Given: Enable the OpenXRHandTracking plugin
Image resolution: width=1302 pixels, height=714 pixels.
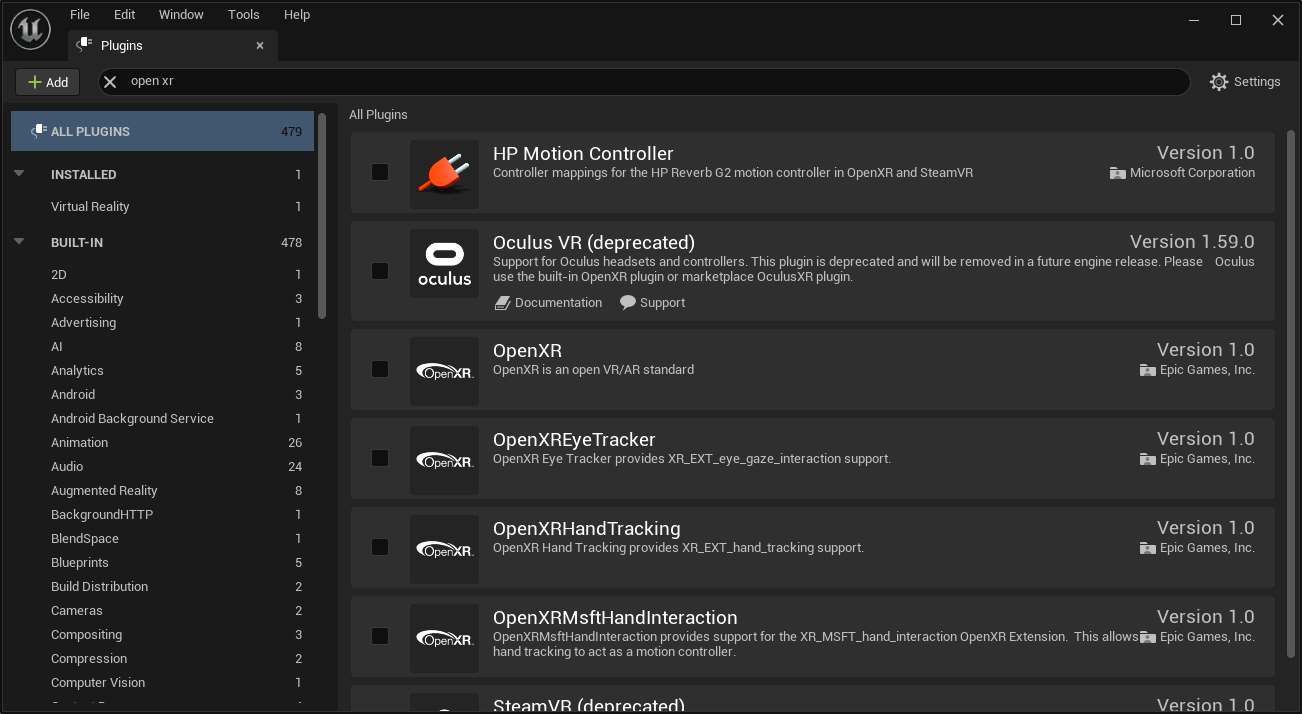Looking at the screenshot, I should click(380, 547).
